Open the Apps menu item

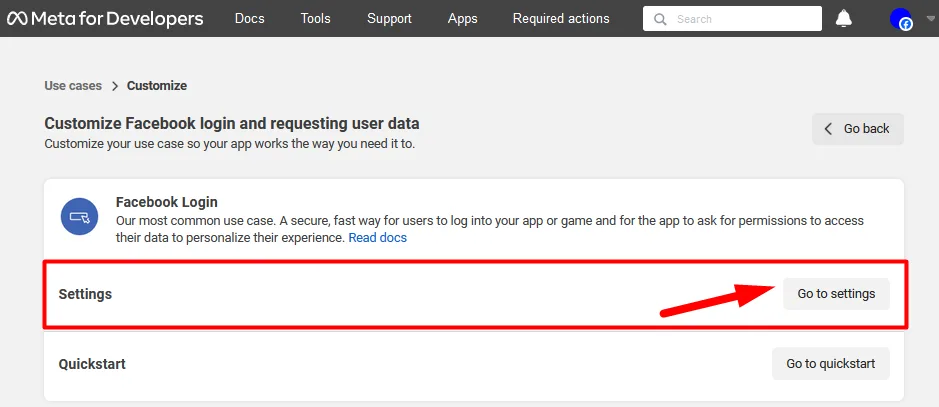click(462, 19)
